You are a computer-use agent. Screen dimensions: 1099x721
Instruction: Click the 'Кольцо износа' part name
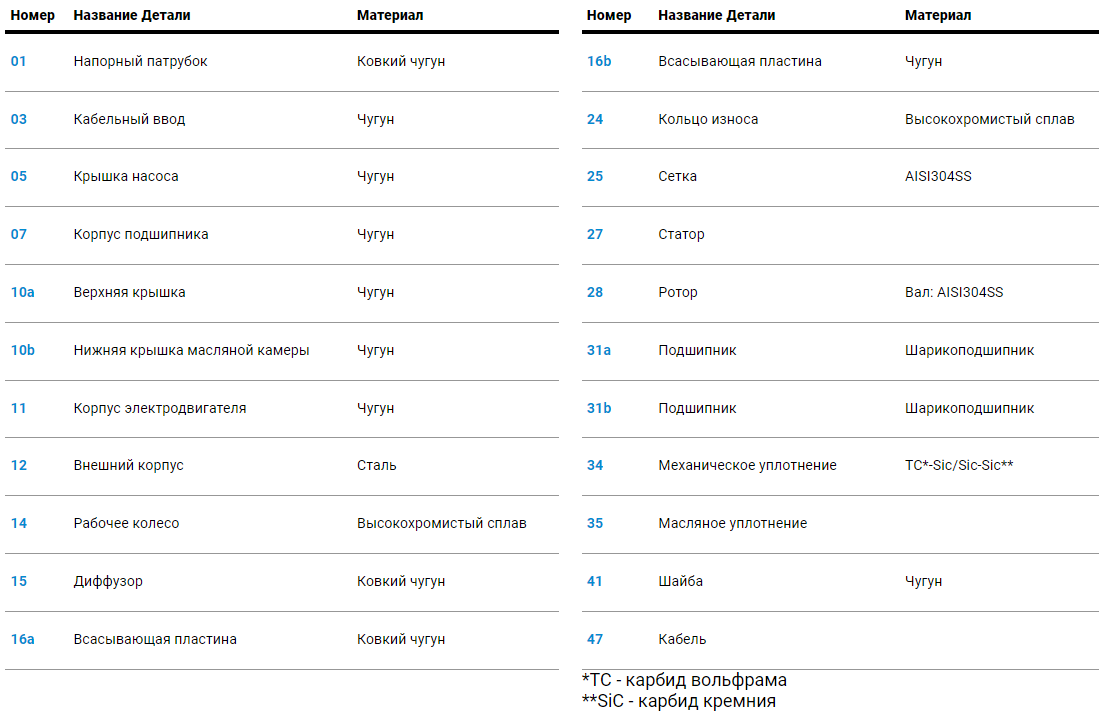pos(708,119)
